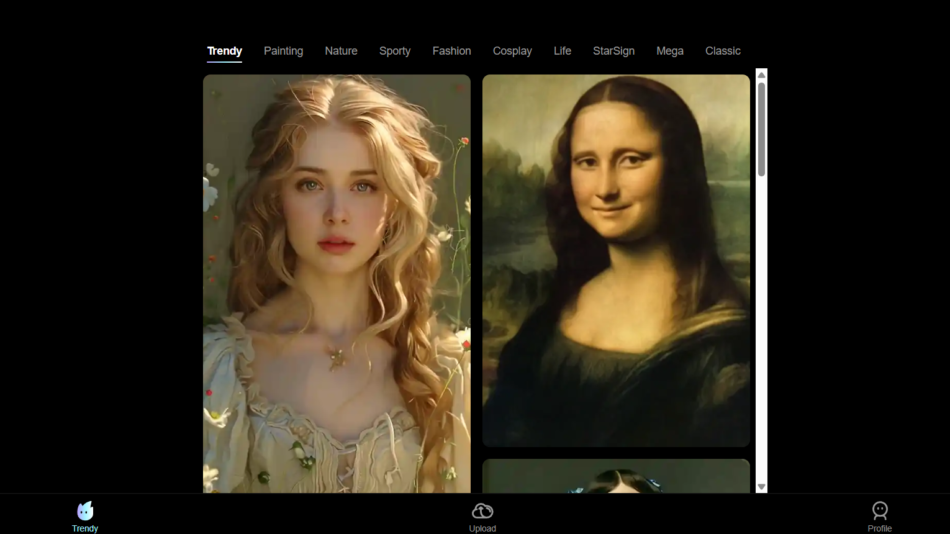
Task: Switch to the Mega tab
Action: point(670,51)
